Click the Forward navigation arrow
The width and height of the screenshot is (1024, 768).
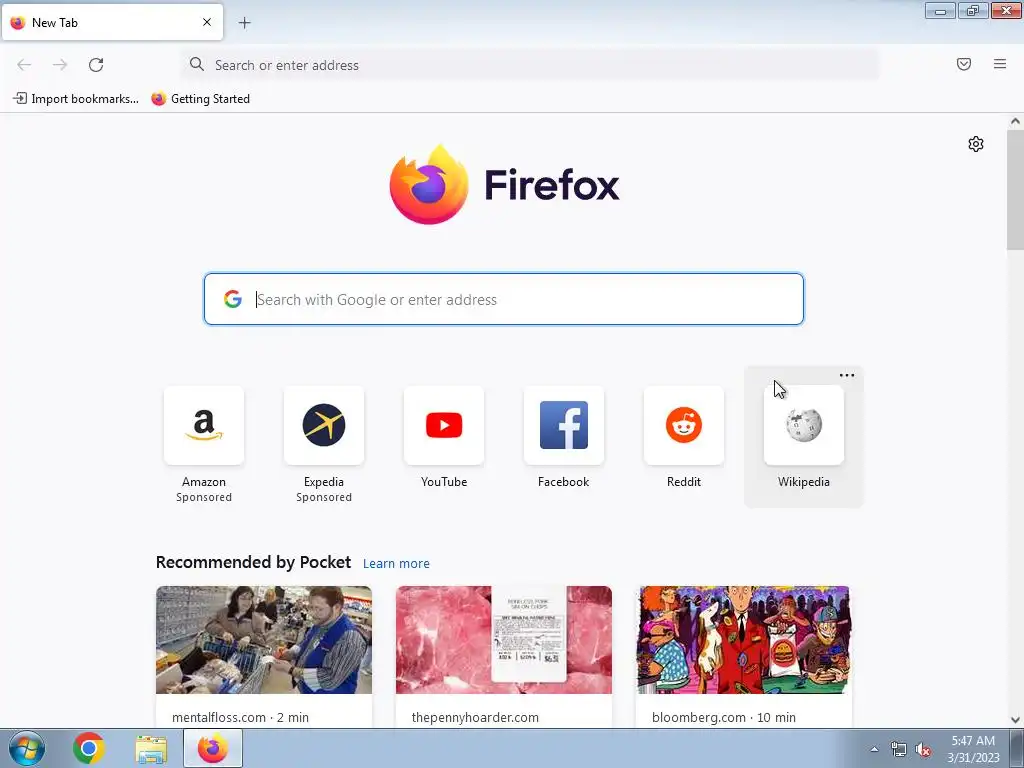tap(60, 65)
